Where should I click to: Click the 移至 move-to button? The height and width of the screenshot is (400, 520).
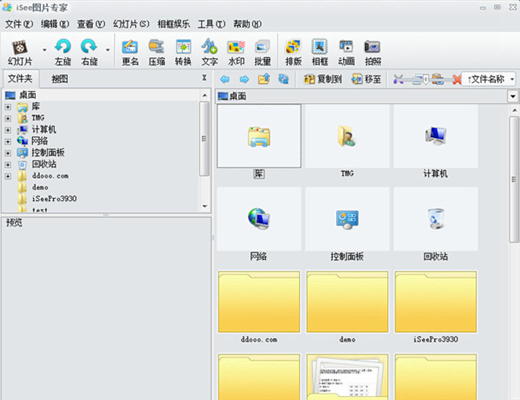pos(366,79)
